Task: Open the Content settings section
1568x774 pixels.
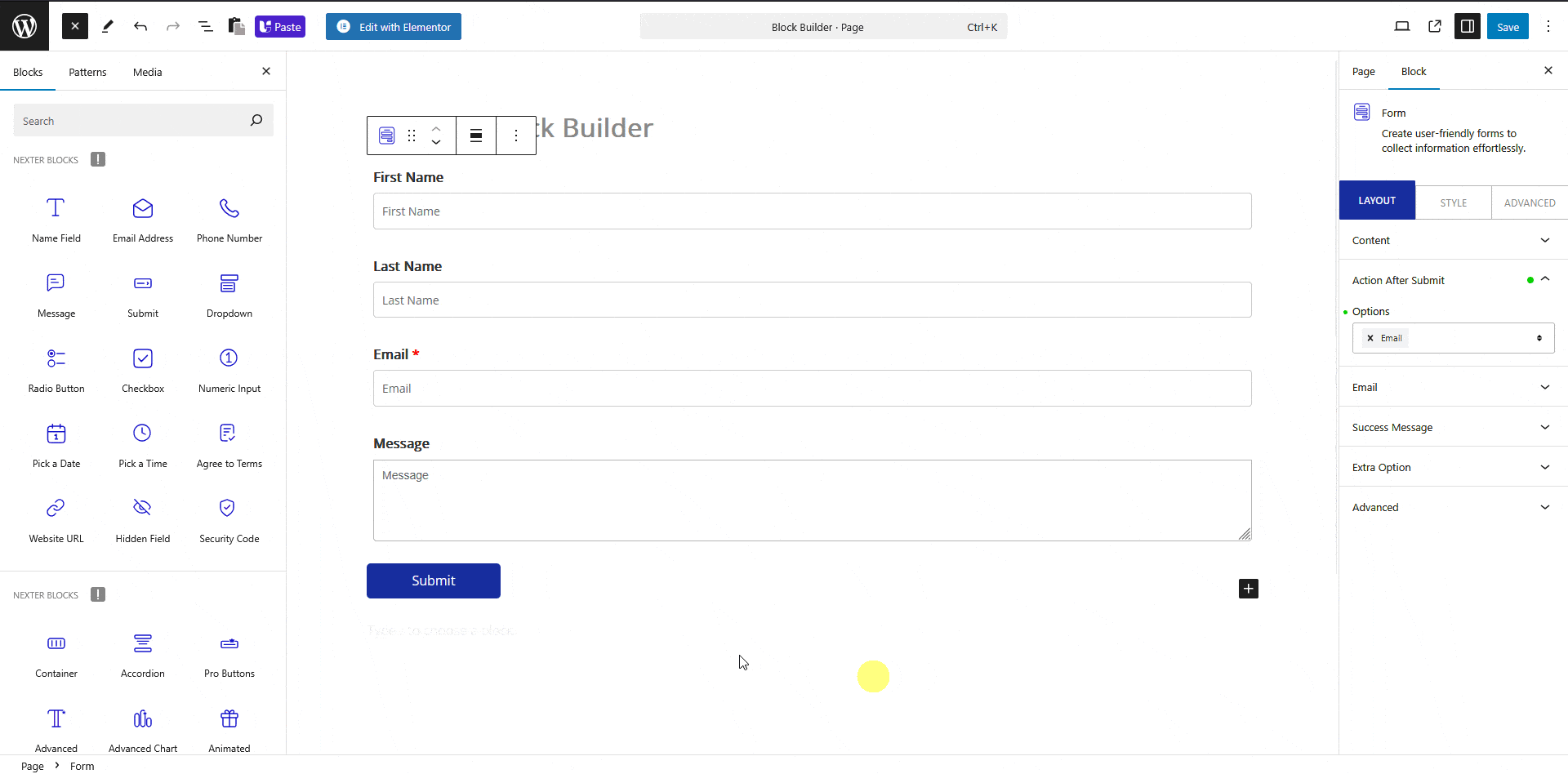Action: (1453, 240)
